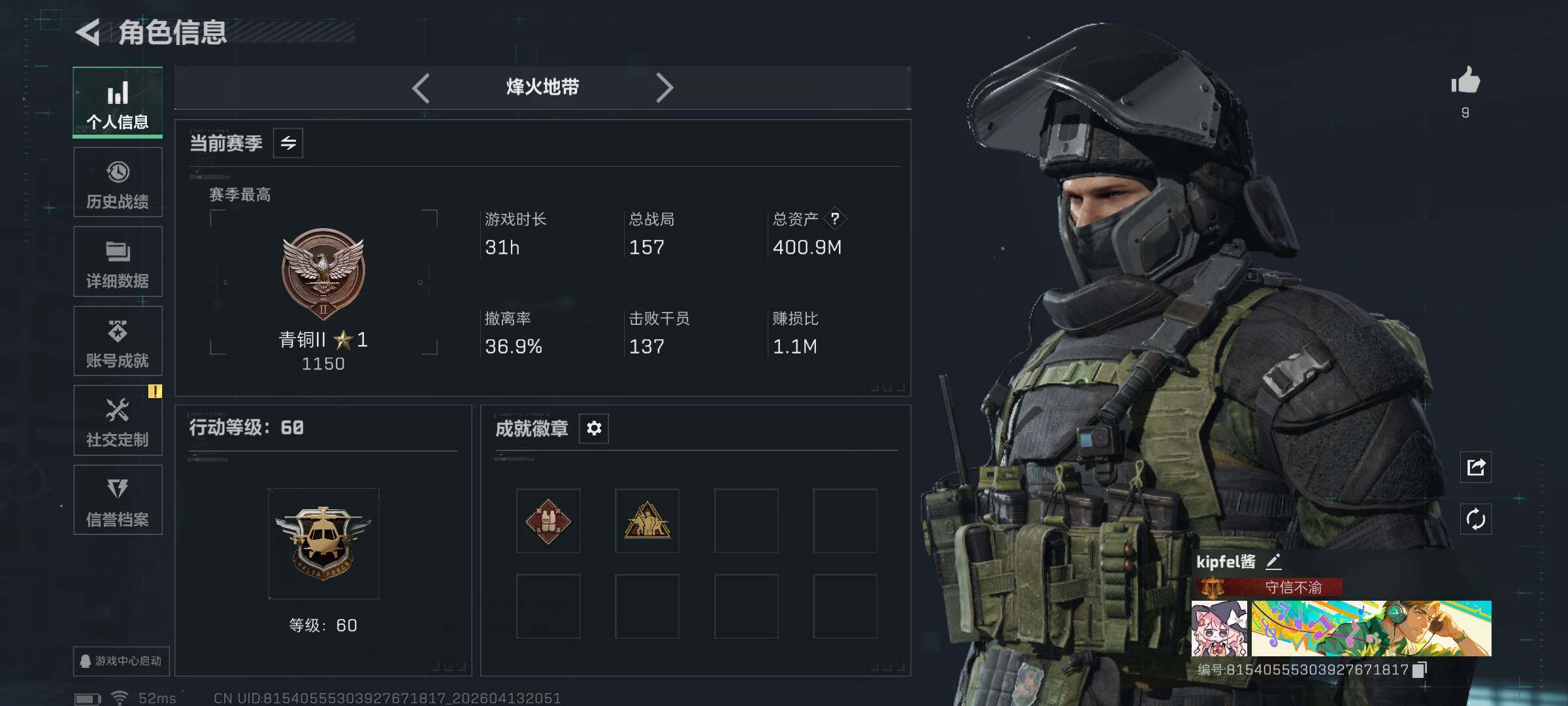
Task: Select the 账号成就 sidebar tab
Action: pos(118,341)
